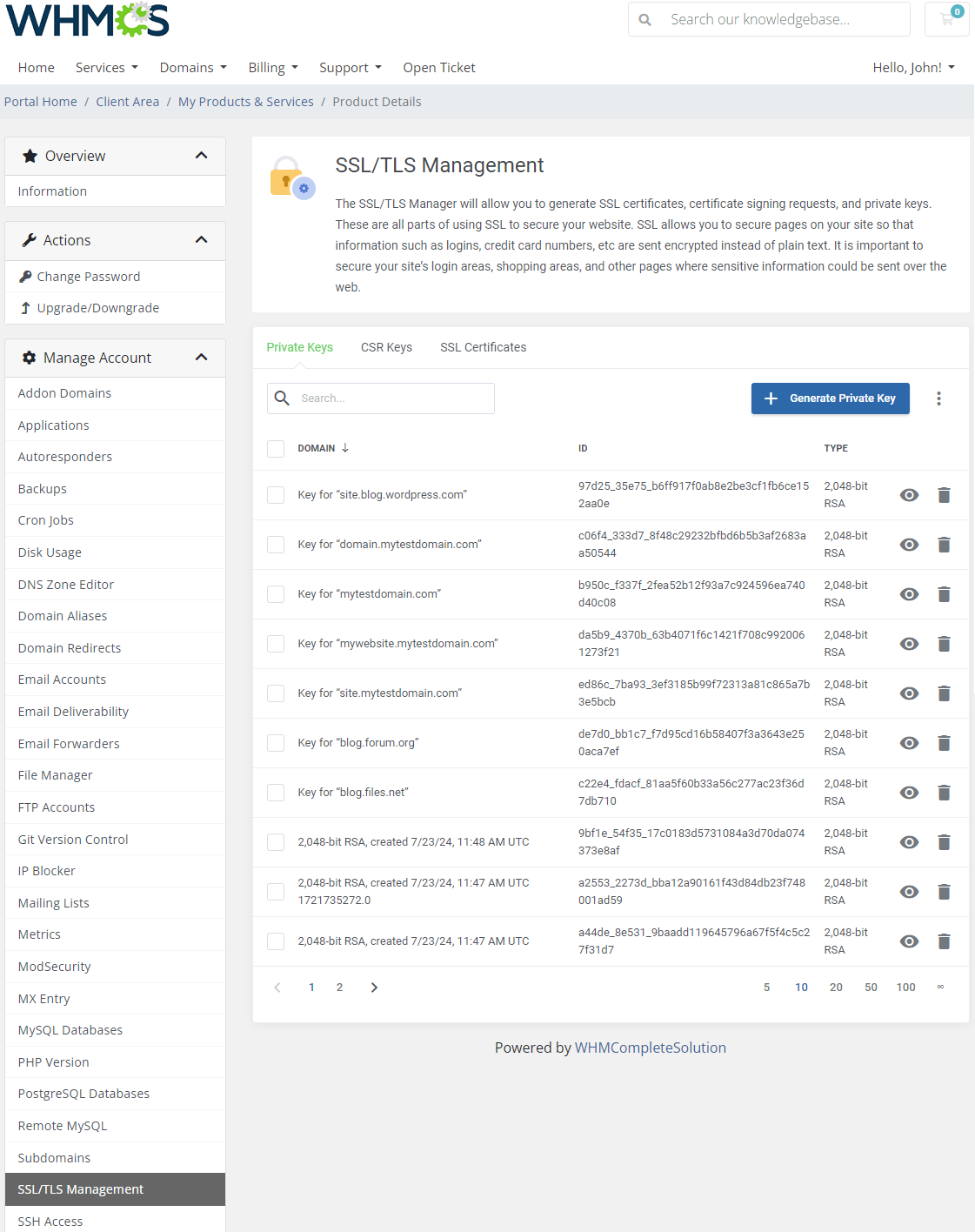Open the three-dot more options menu
Image resolution: width=975 pixels, height=1232 pixels.
(x=938, y=398)
